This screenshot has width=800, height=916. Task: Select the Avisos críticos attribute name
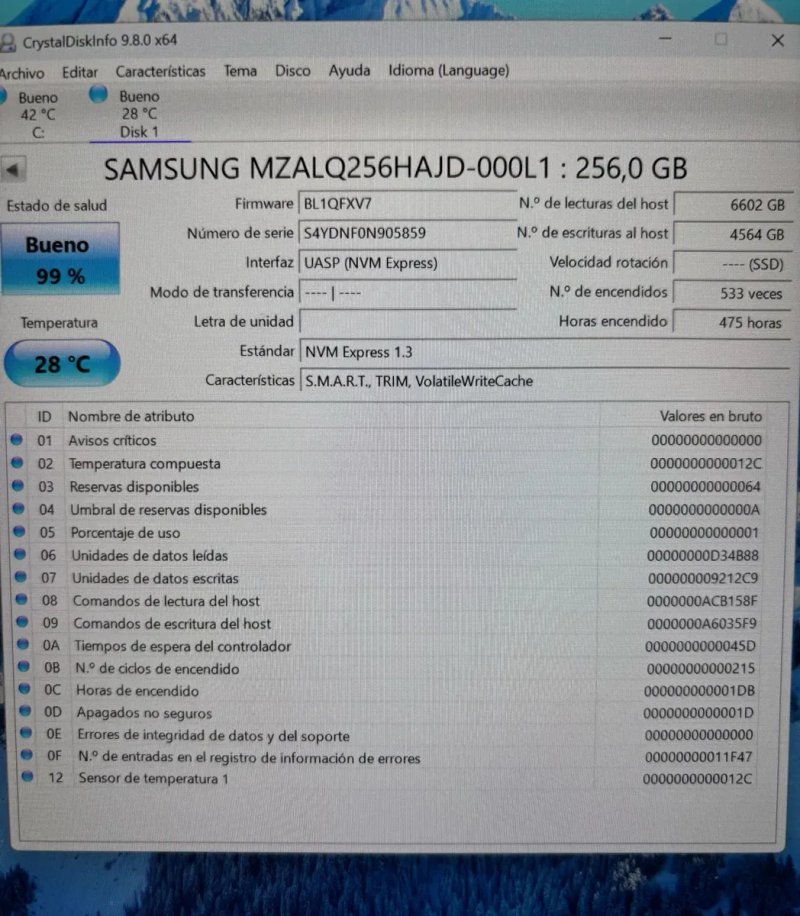click(x=112, y=440)
